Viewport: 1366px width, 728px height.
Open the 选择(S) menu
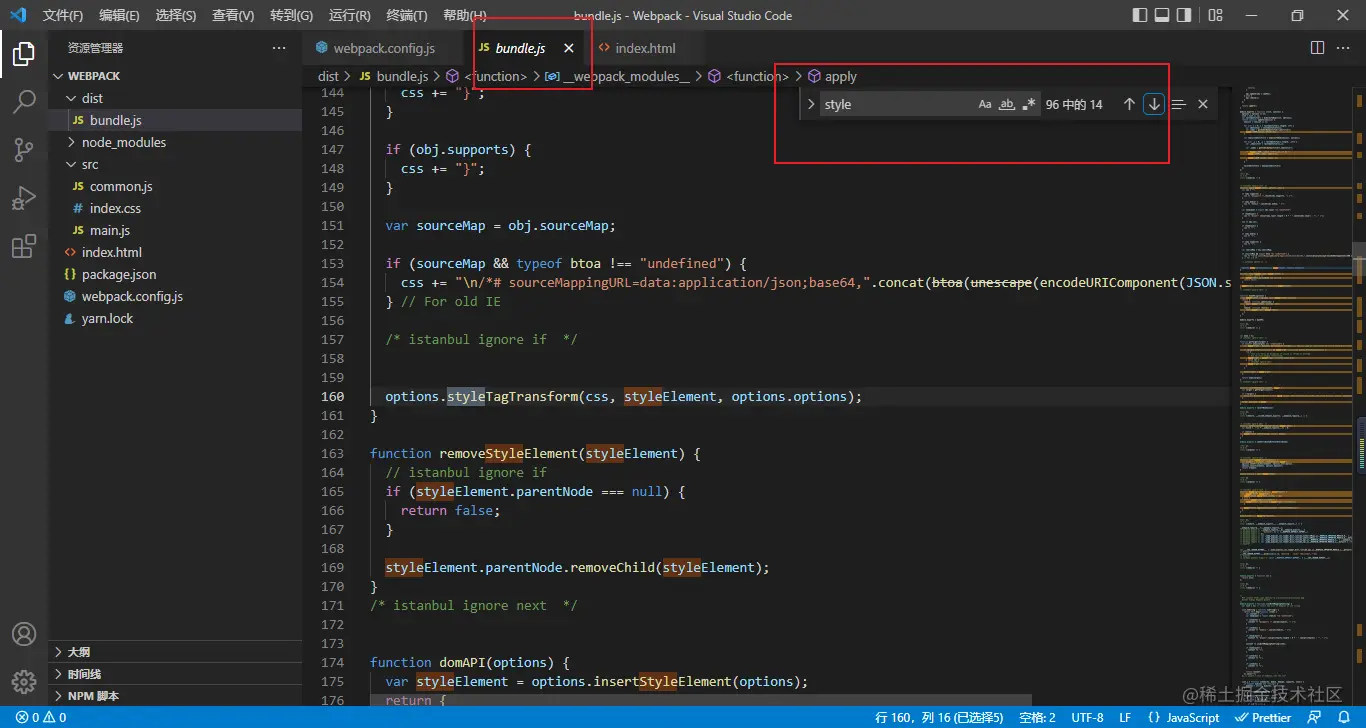click(x=176, y=15)
